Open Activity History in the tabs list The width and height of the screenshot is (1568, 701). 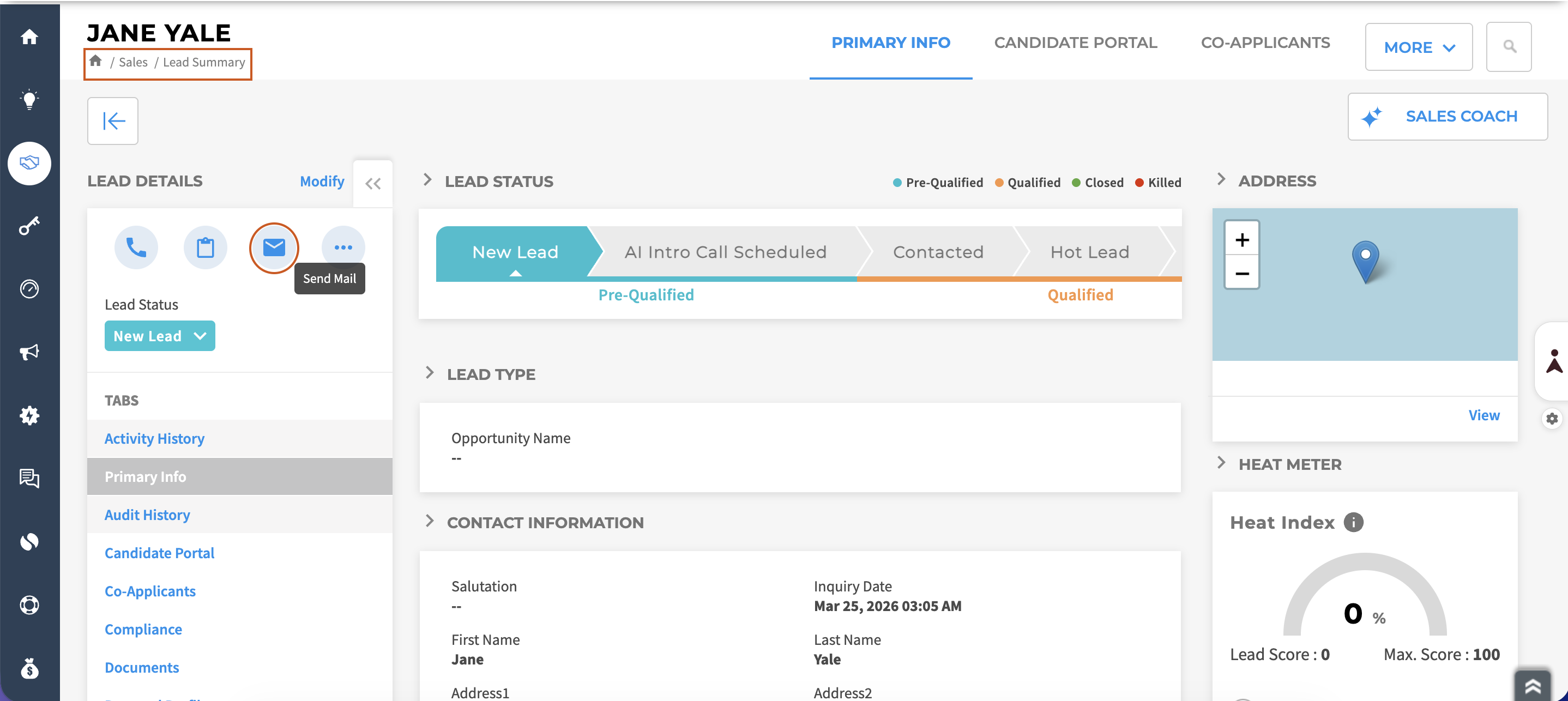click(x=240, y=438)
